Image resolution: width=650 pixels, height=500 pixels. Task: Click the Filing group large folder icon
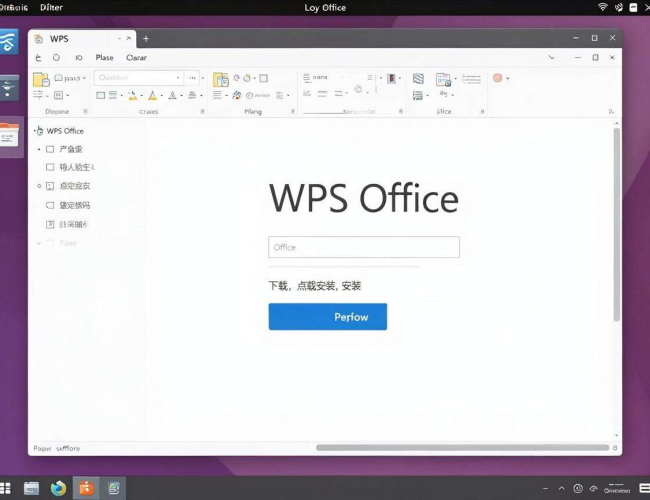coord(221,79)
